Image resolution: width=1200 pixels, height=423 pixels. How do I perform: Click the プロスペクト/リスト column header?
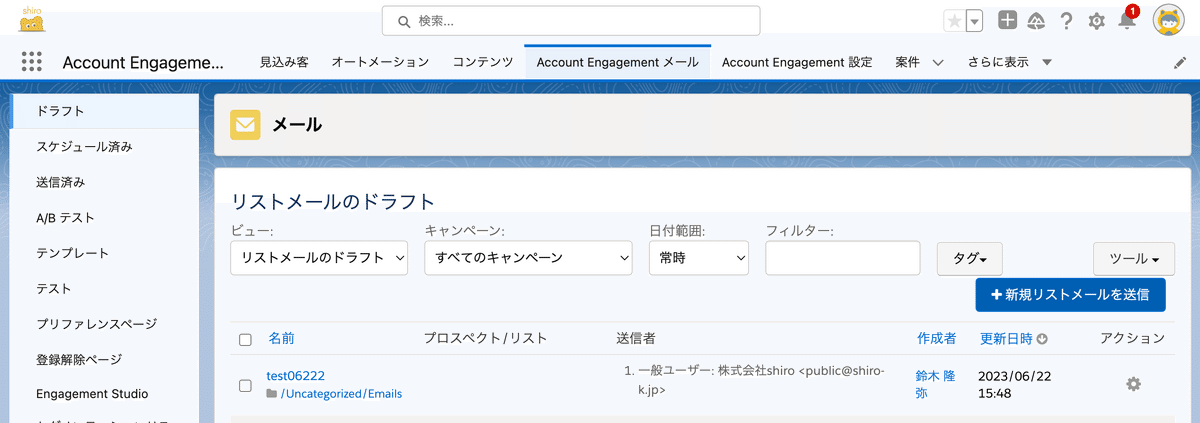point(485,339)
